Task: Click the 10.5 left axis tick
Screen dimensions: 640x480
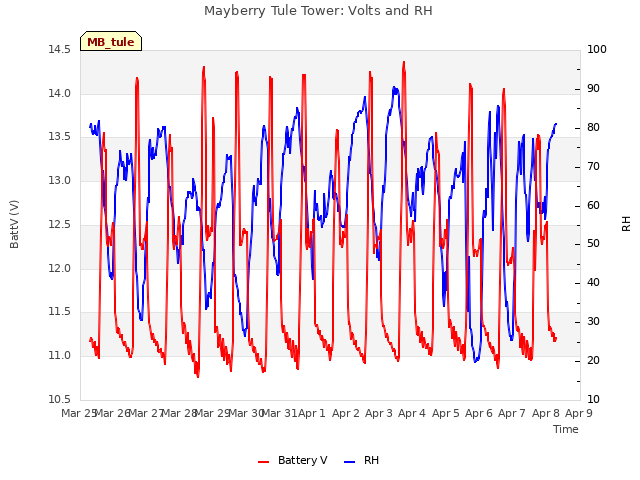Action: [x=60, y=399]
